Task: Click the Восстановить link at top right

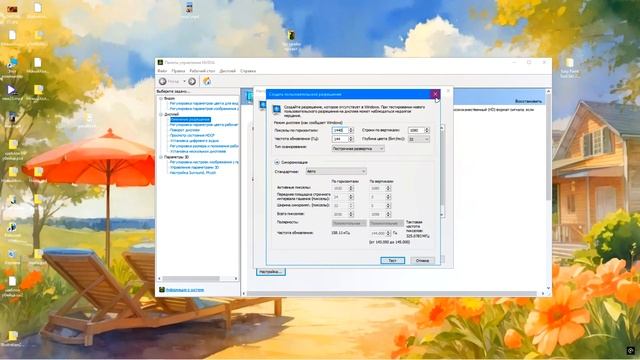Action: 528,101
